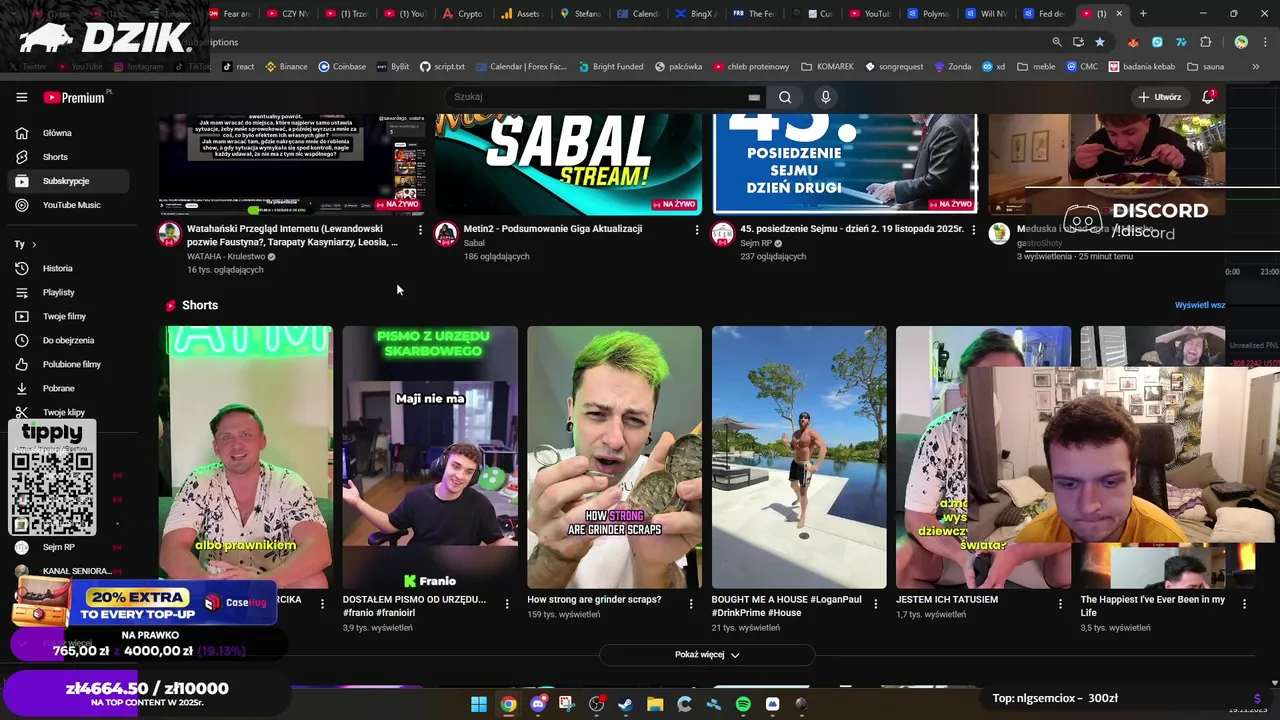Viewport: 1280px width, 720px height.
Task: Open Chrome's three-dot main menu
Action: pos(1266,42)
